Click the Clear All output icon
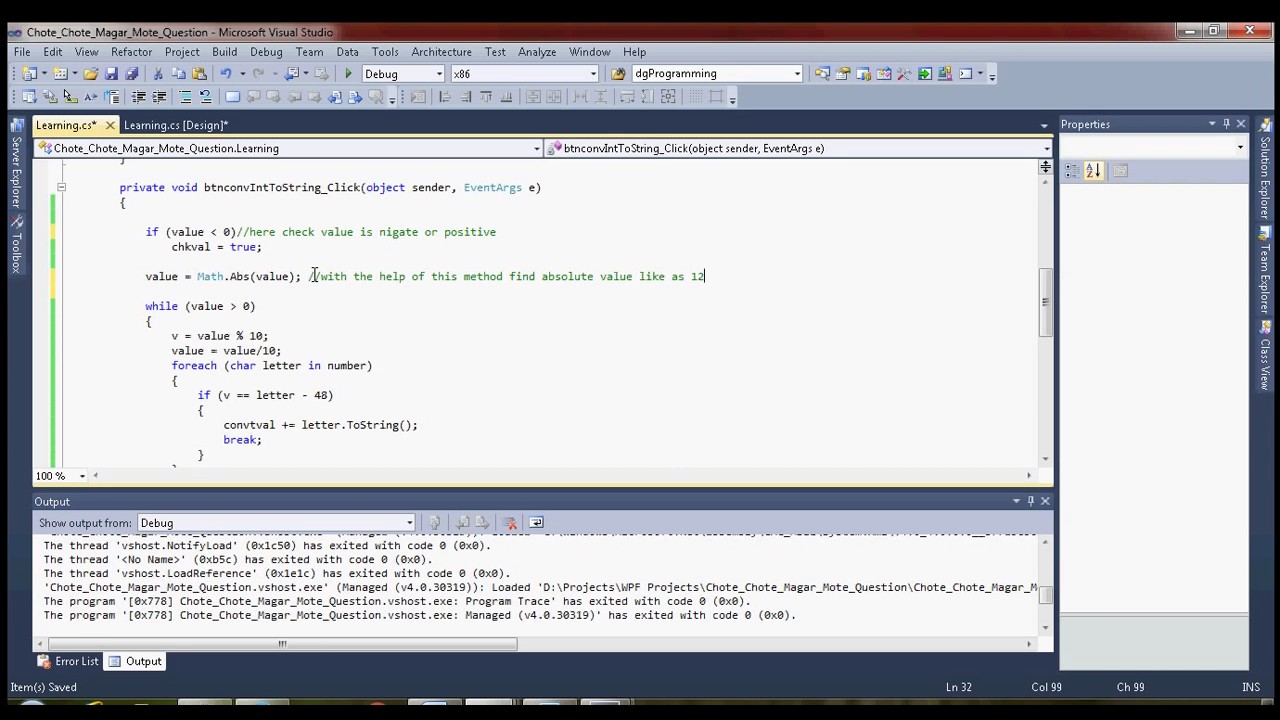 510,522
